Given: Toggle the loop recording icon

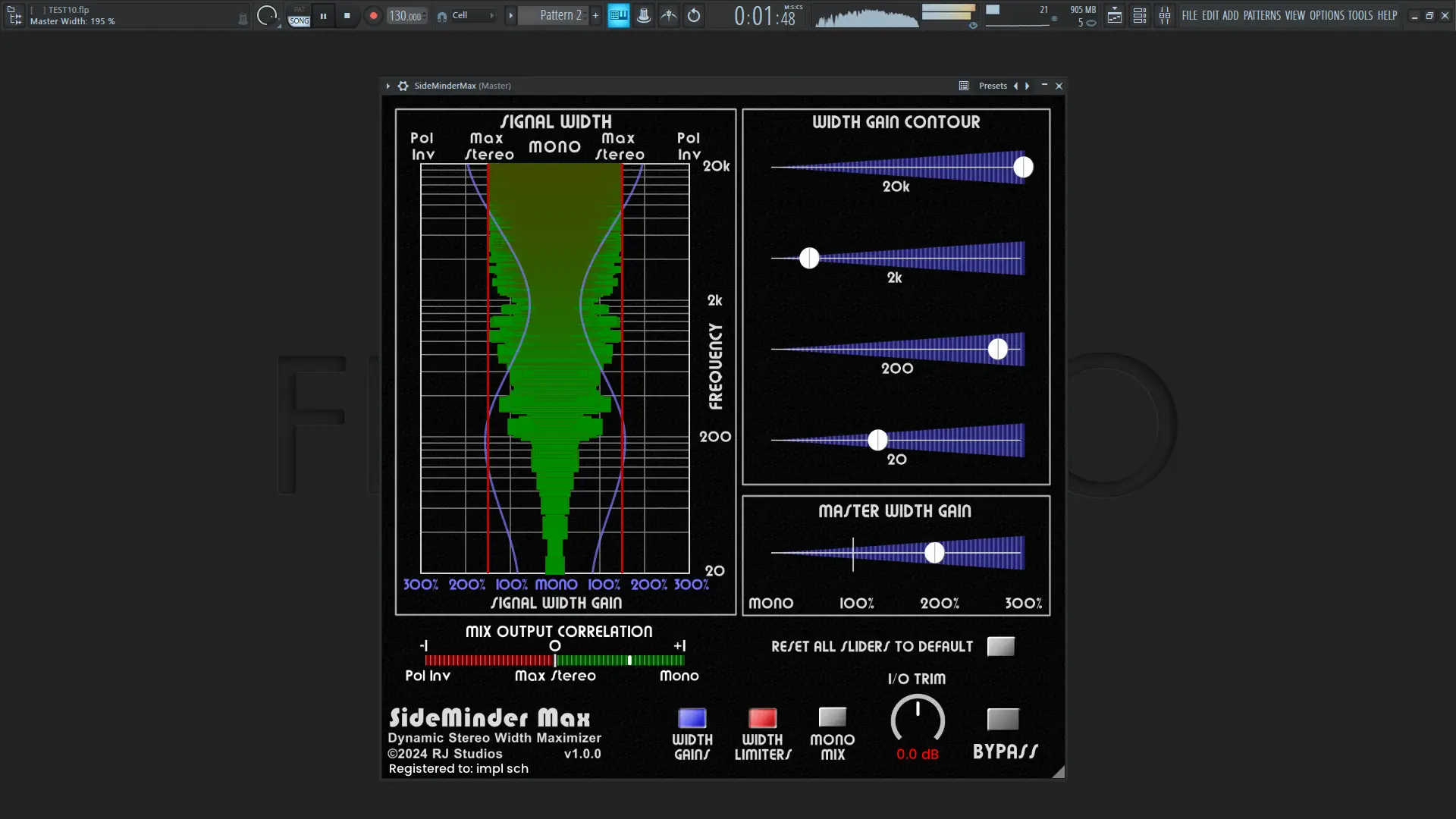Looking at the screenshot, I should click(x=693, y=15).
